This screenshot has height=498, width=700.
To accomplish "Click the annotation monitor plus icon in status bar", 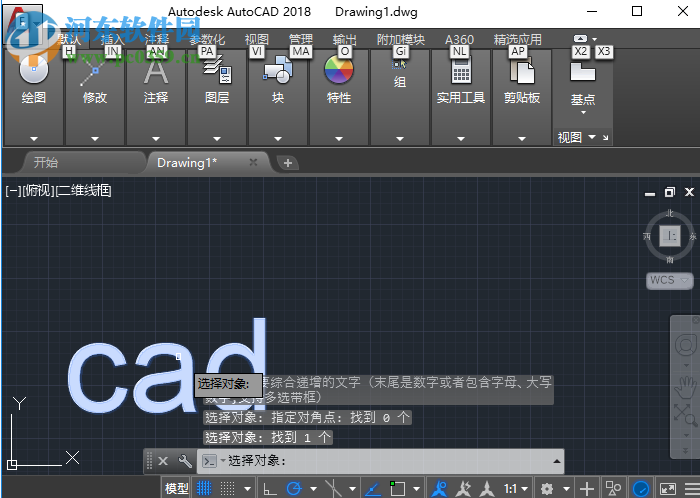I will coord(587,489).
